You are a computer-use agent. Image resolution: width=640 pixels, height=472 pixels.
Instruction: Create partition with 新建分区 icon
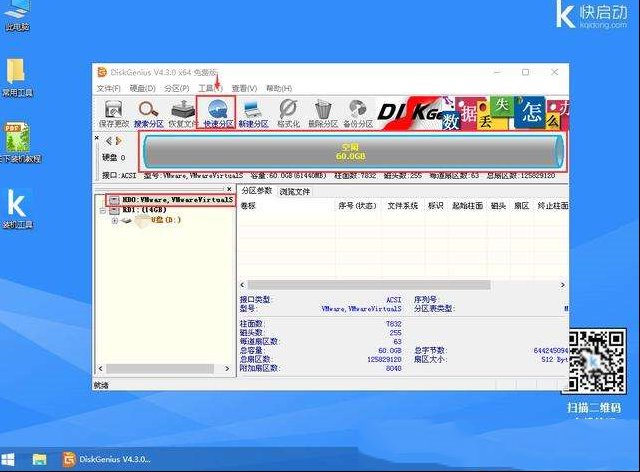[253, 113]
